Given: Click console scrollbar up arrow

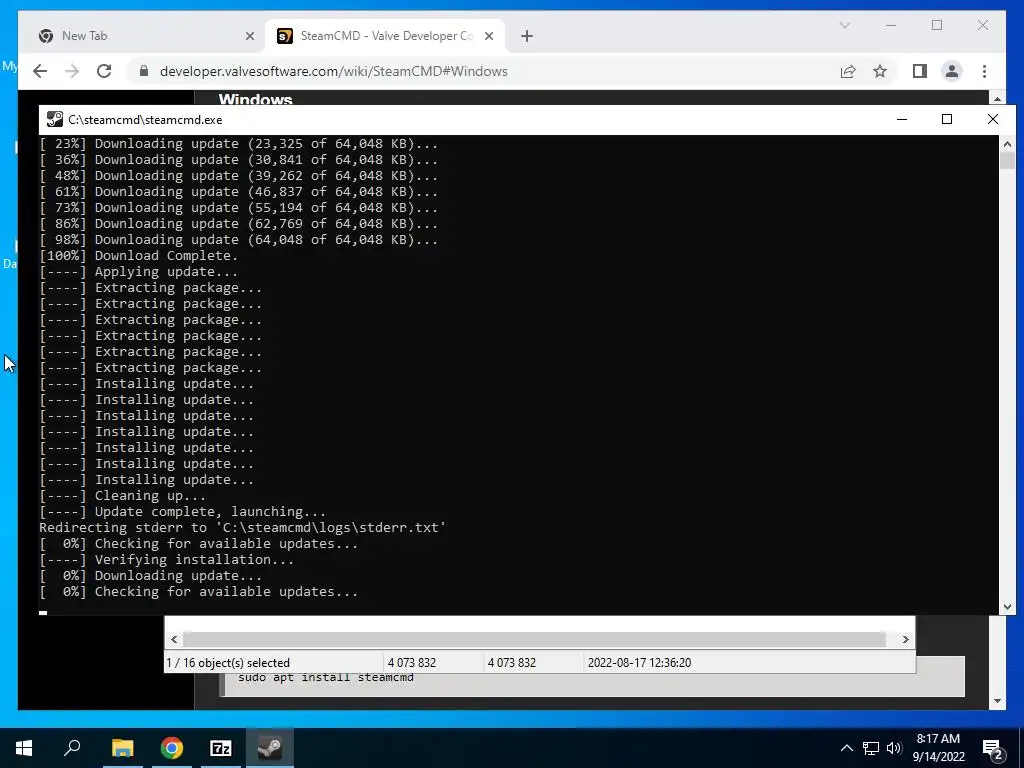Looking at the screenshot, I should click(x=1007, y=144).
